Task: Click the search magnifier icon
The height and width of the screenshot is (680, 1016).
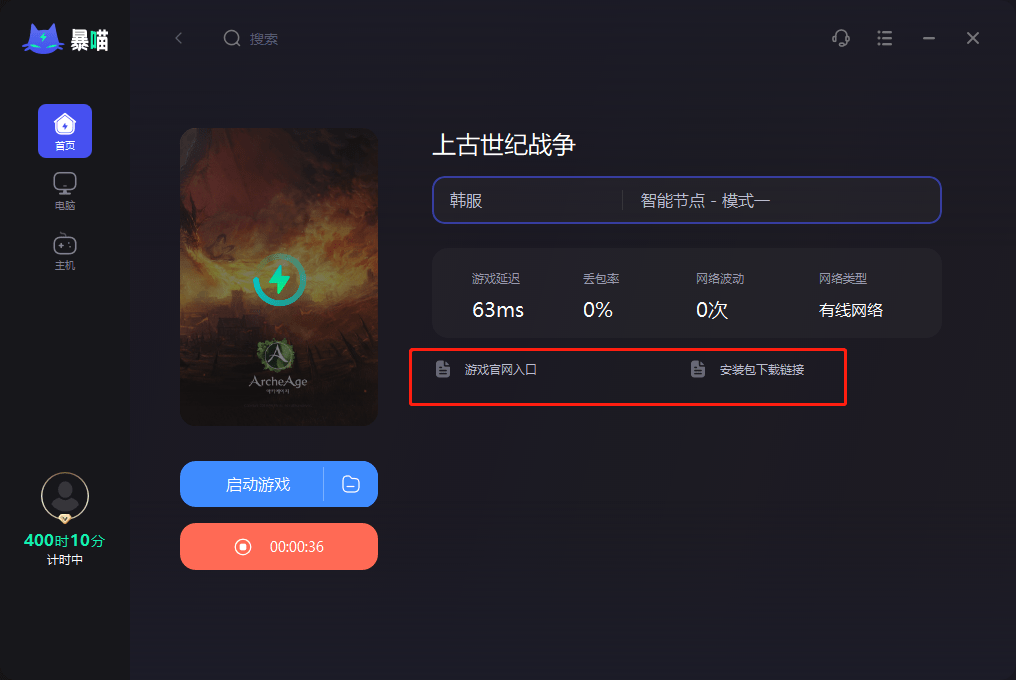Action: pos(232,38)
